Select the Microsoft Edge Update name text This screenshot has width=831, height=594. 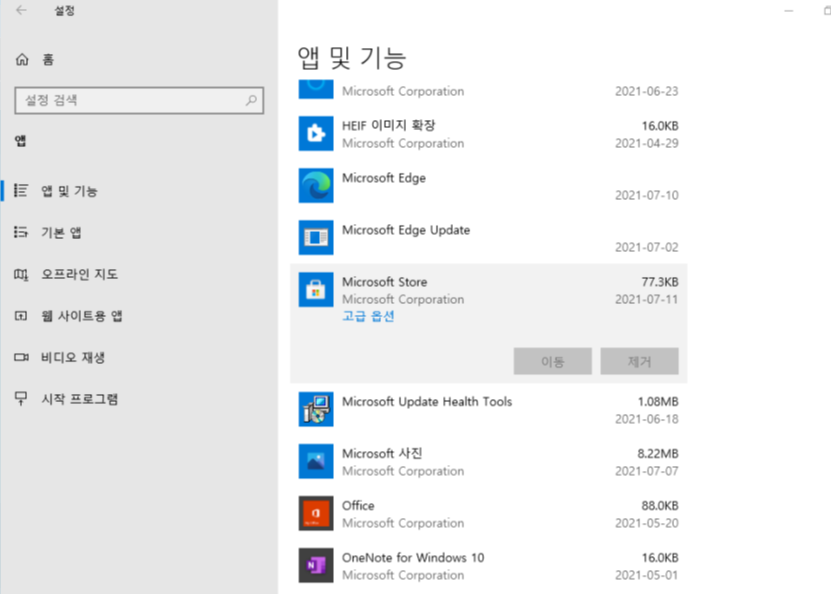(406, 230)
